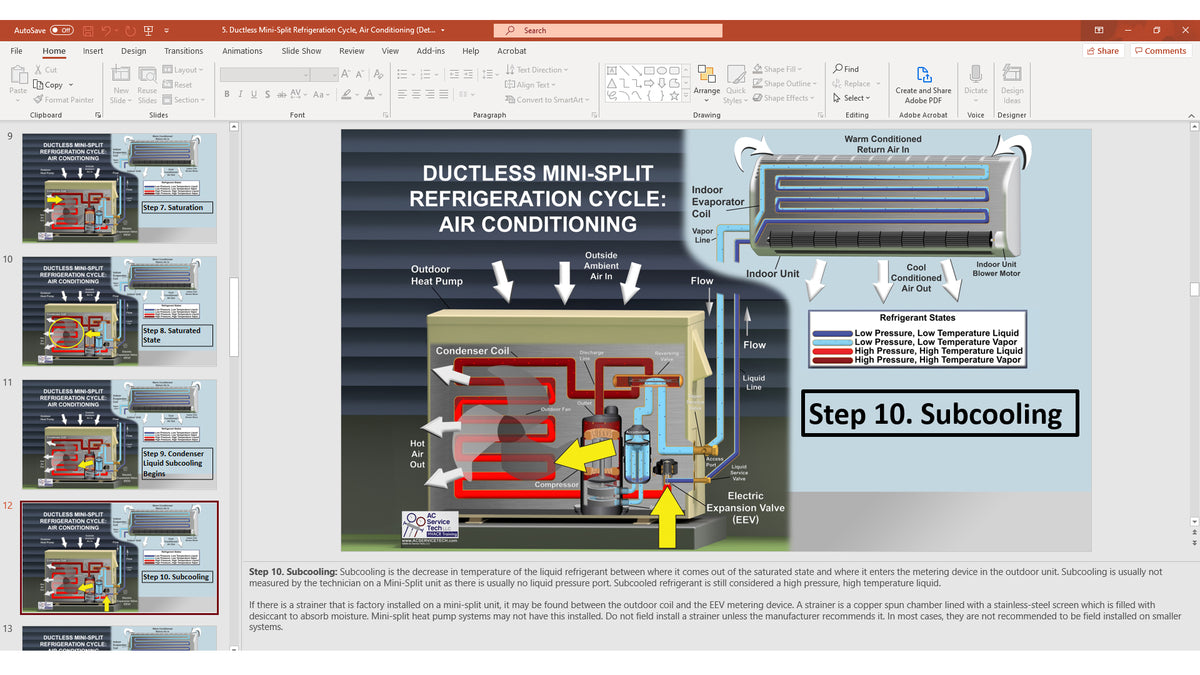This screenshot has width=1200, height=675.
Task: Increase font size with the larger A
Action: (346, 74)
